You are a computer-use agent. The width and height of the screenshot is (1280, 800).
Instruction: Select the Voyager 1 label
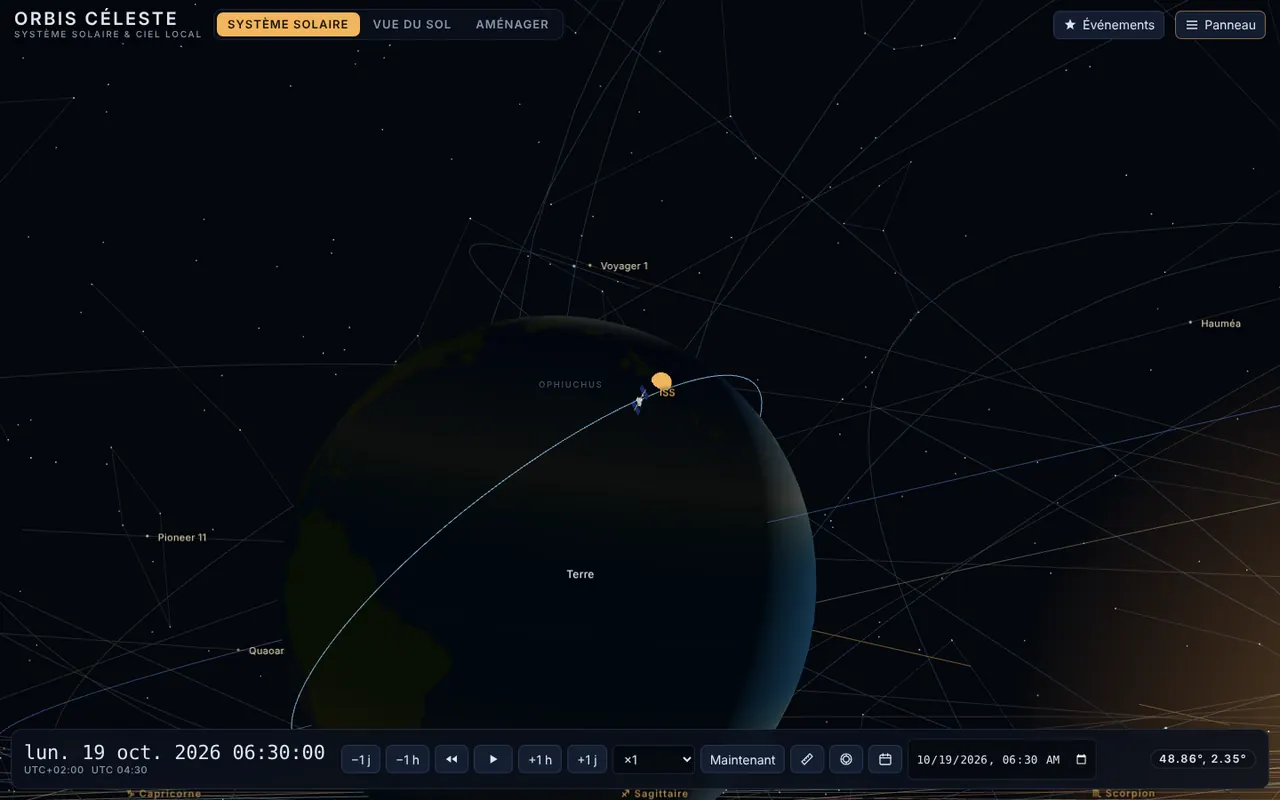tap(624, 266)
